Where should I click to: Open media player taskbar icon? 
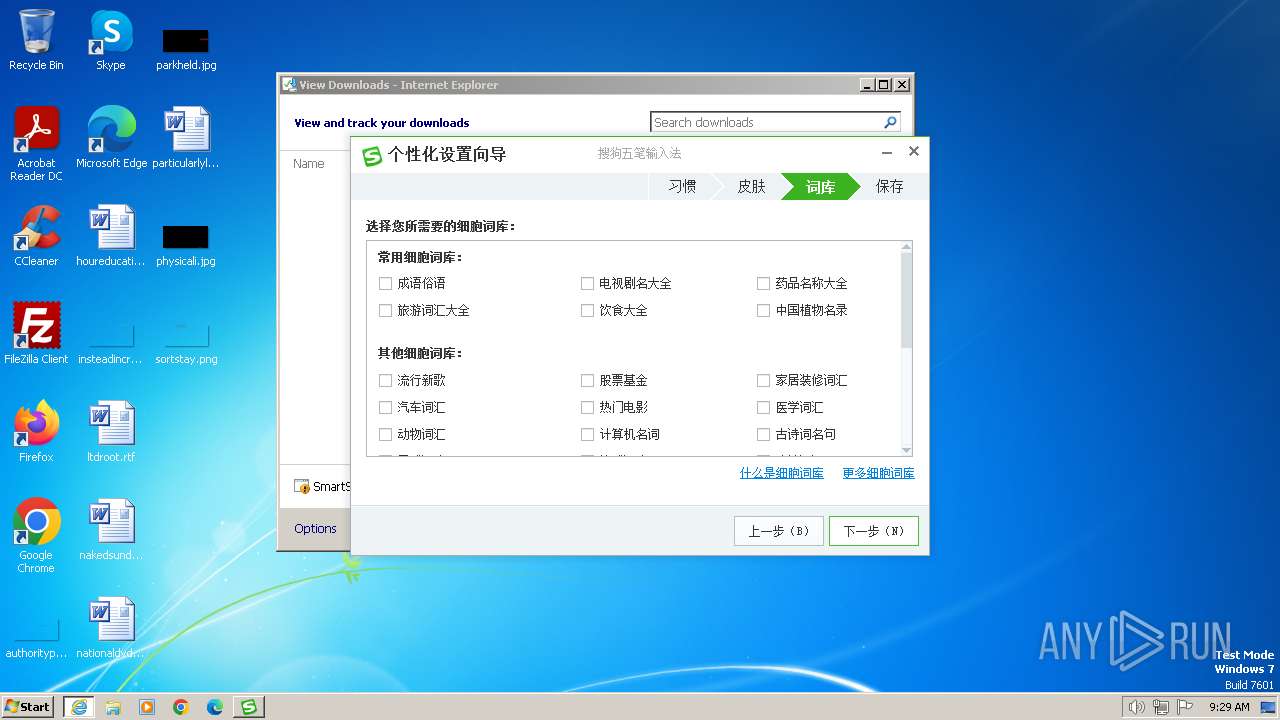tap(147, 707)
